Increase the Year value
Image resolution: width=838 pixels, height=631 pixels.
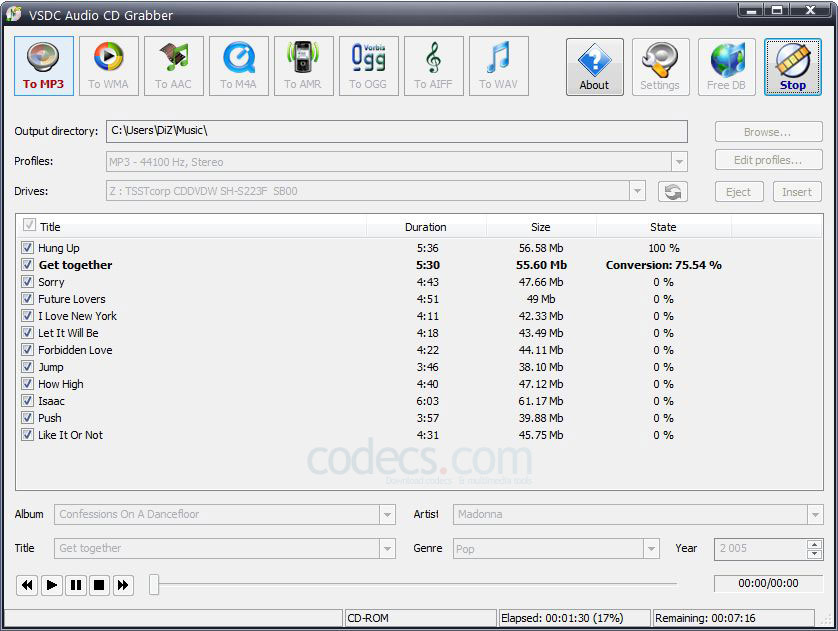(x=814, y=544)
